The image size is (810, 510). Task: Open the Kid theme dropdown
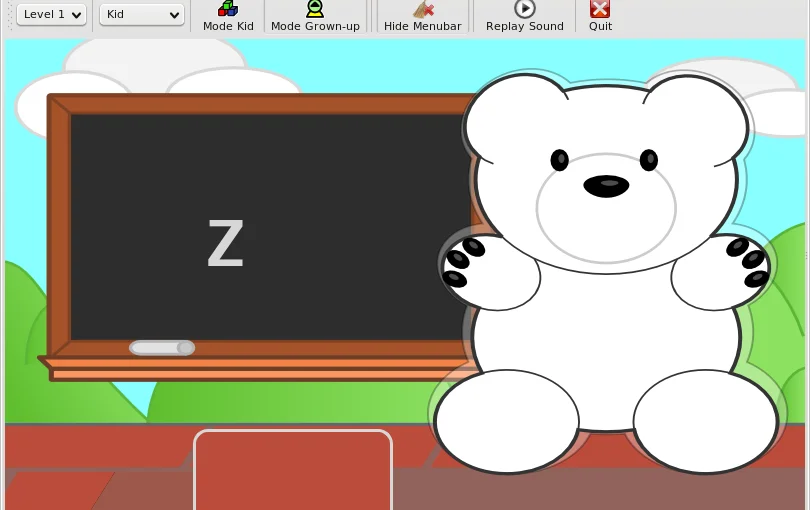tap(142, 14)
